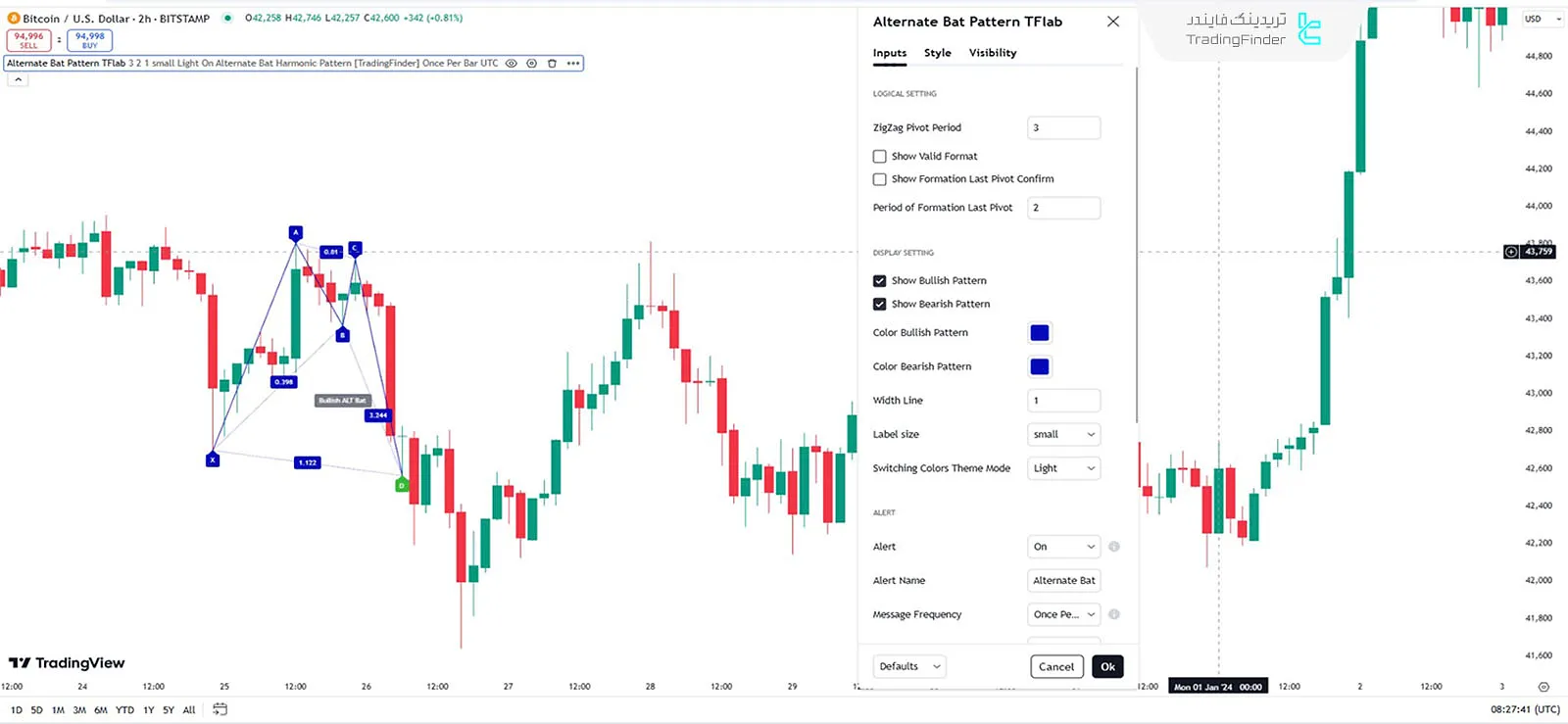Hide the indicator using the eye icon
Viewport: 1568px width, 724px height.
point(511,64)
